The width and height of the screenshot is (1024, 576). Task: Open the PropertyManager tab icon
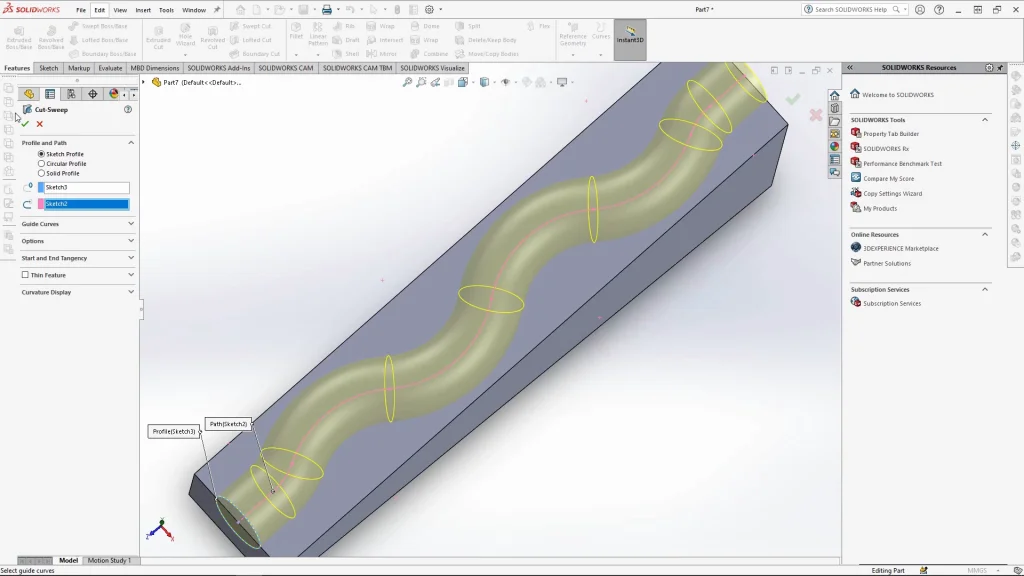50,94
